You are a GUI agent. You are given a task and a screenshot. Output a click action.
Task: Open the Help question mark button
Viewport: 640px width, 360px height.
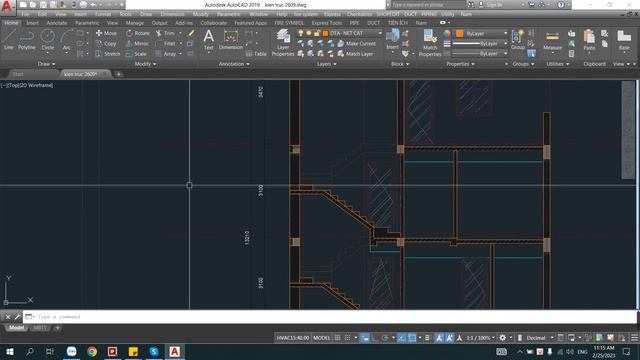561,4
